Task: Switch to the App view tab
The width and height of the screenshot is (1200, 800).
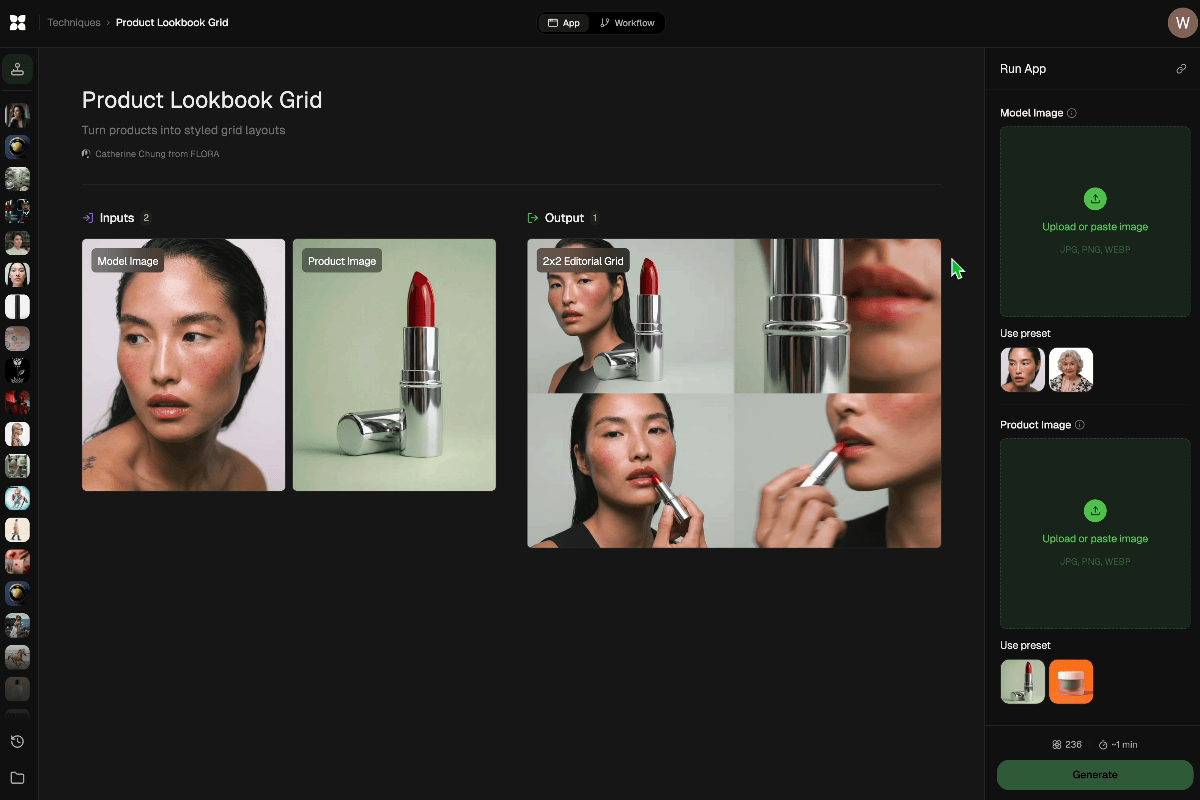Action: point(564,23)
